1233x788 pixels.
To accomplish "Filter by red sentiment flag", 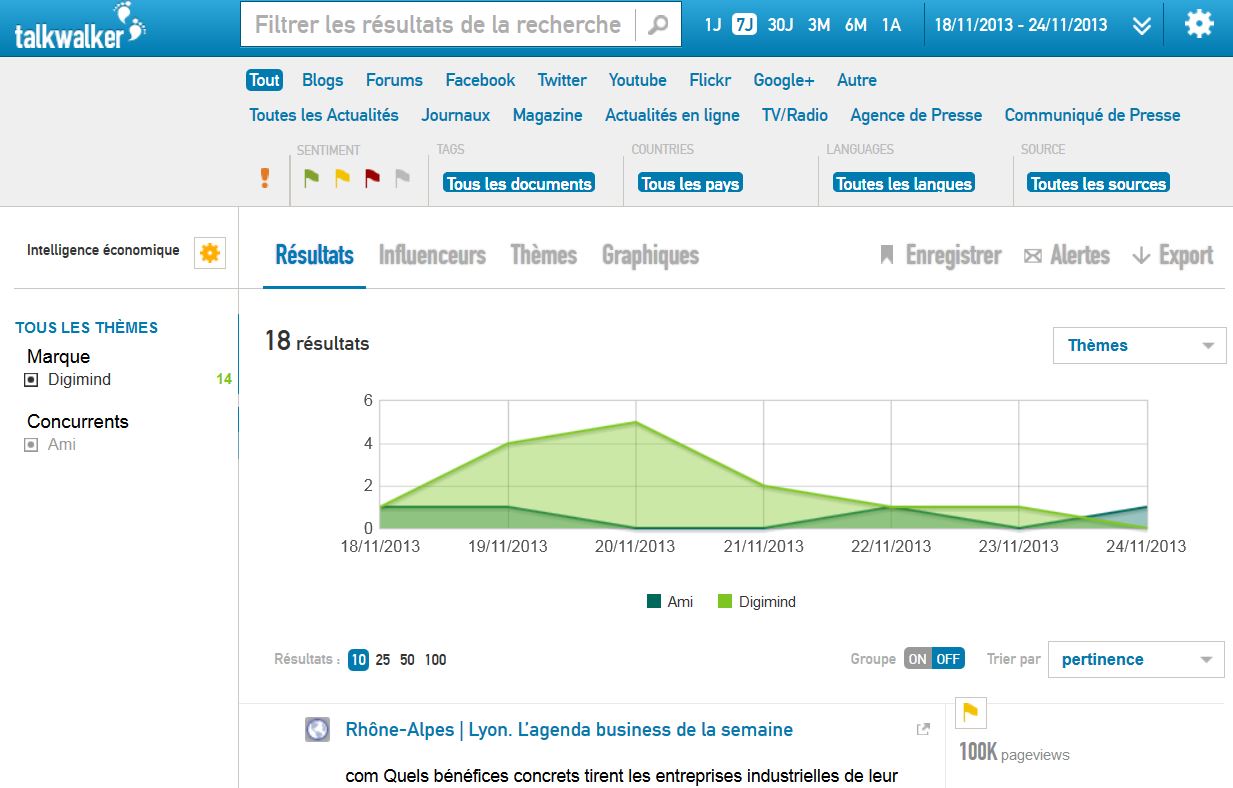I will 372,179.
